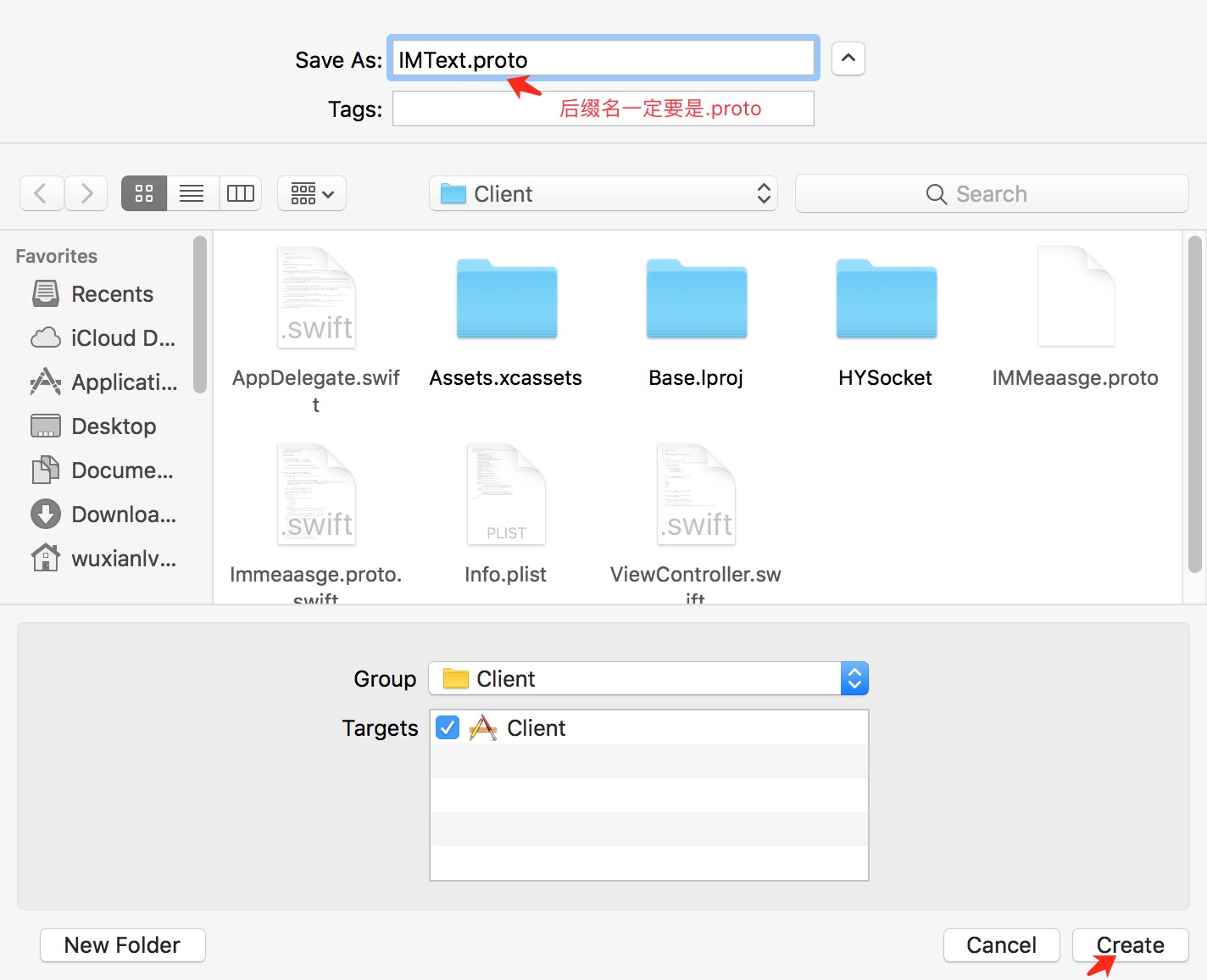The image size is (1207, 980).
Task: Click the New Folder button
Action: (123, 944)
